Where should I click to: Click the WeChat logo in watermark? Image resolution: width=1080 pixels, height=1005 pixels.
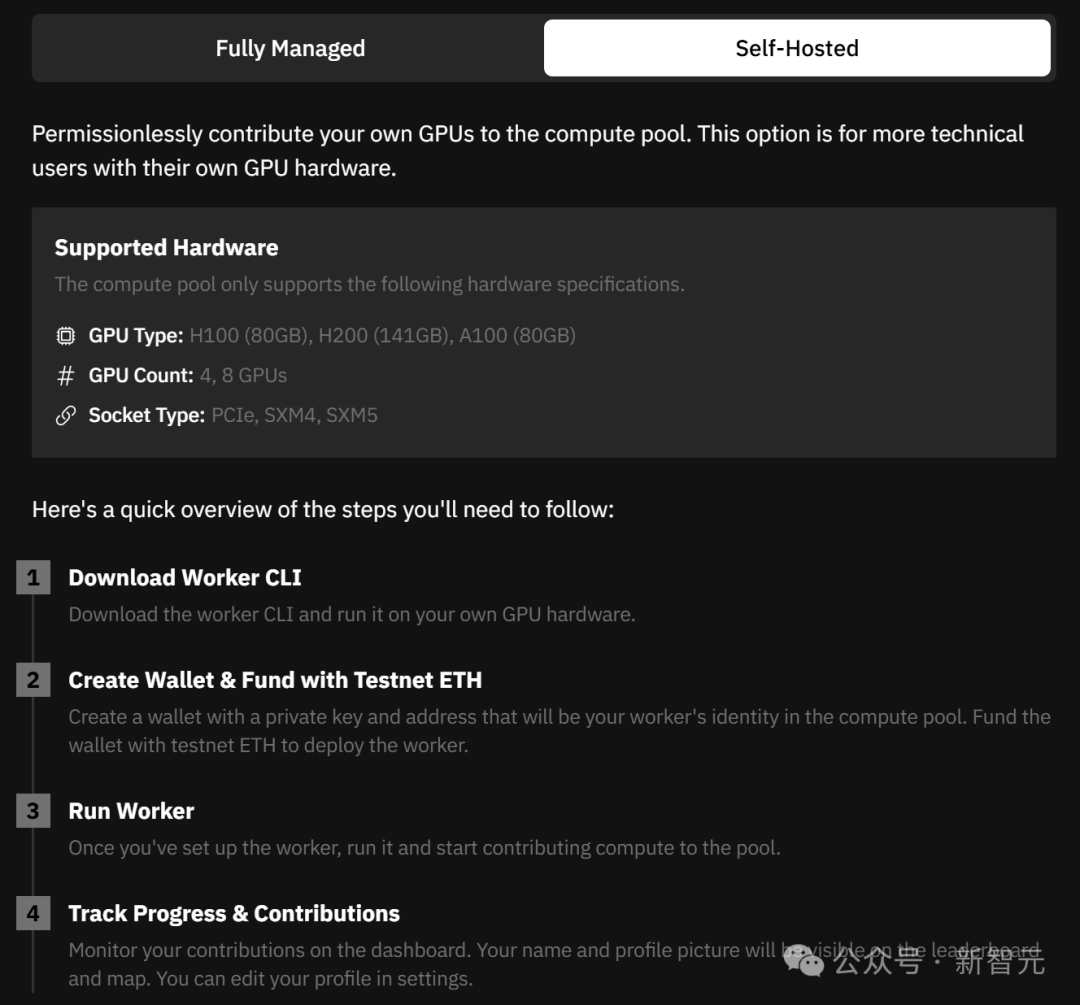pos(803,960)
